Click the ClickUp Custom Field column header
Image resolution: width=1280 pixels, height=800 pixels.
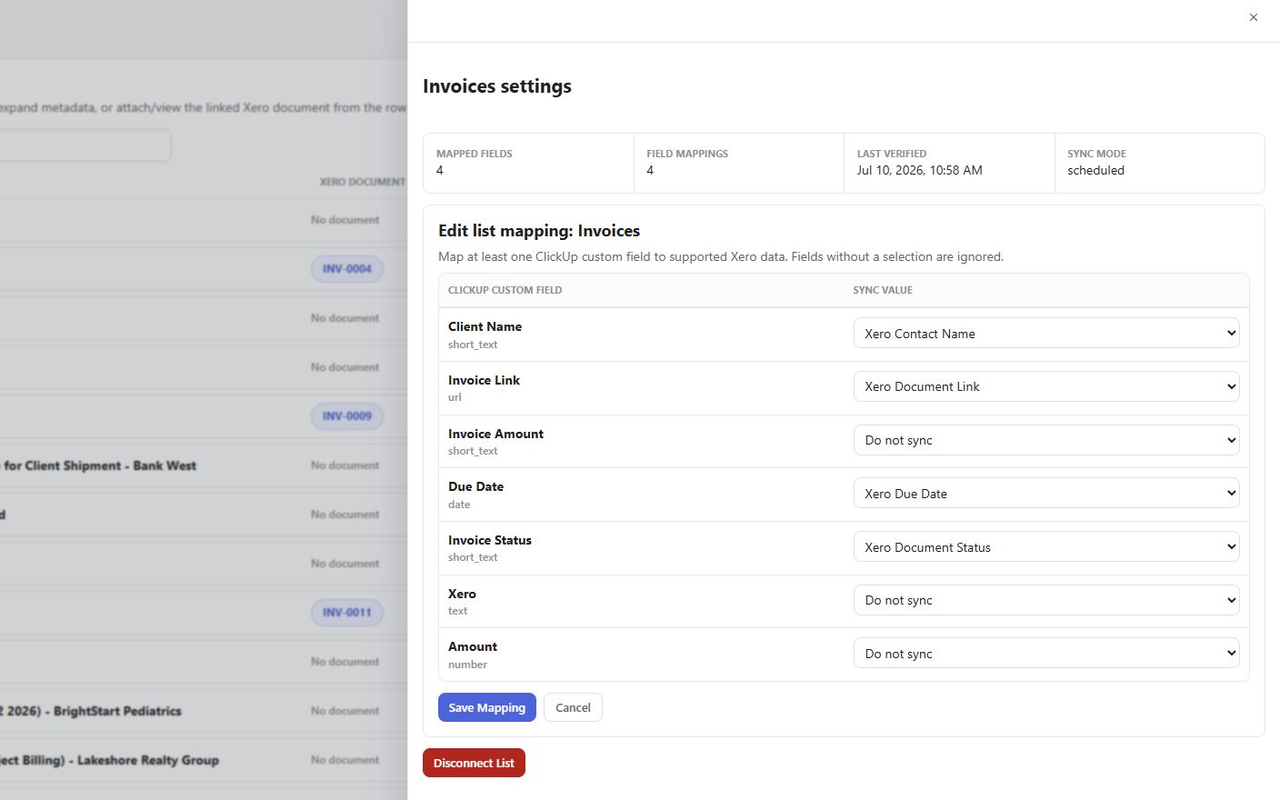pyautogui.click(x=505, y=290)
